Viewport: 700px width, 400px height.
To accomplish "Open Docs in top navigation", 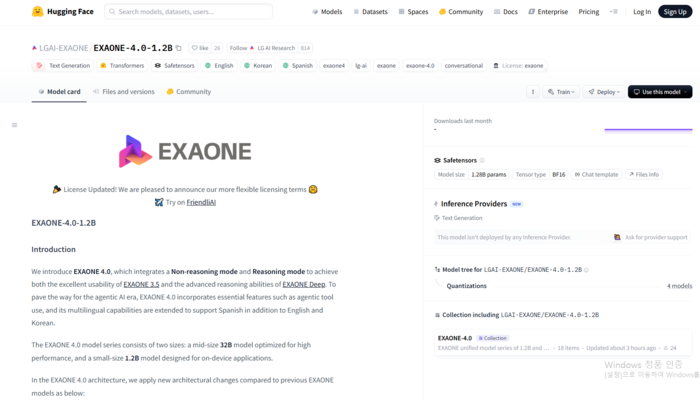I will coord(506,12).
